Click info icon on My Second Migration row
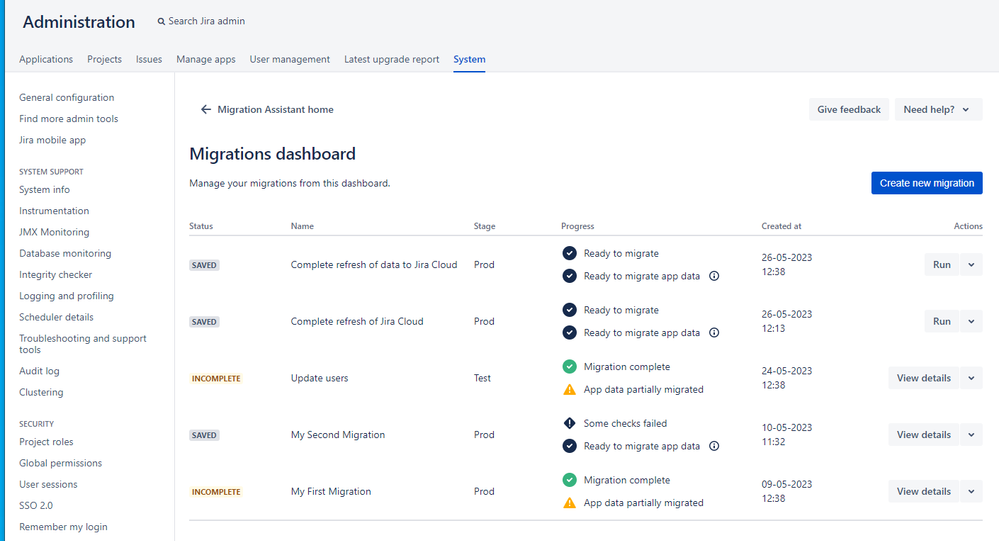Viewport: 999px width, 541px height. [x=714, y=446]
